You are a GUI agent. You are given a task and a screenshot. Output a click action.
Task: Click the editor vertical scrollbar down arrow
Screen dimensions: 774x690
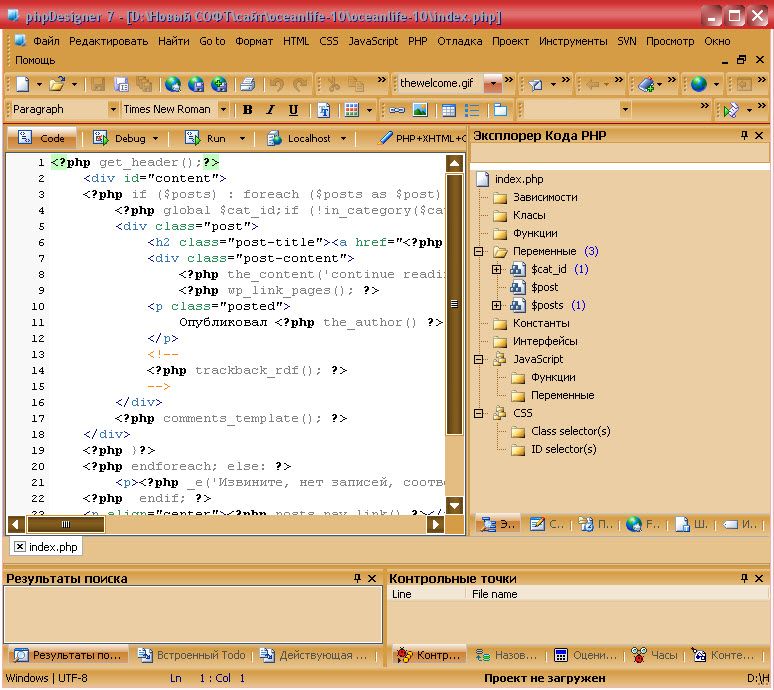click(454, 506)
